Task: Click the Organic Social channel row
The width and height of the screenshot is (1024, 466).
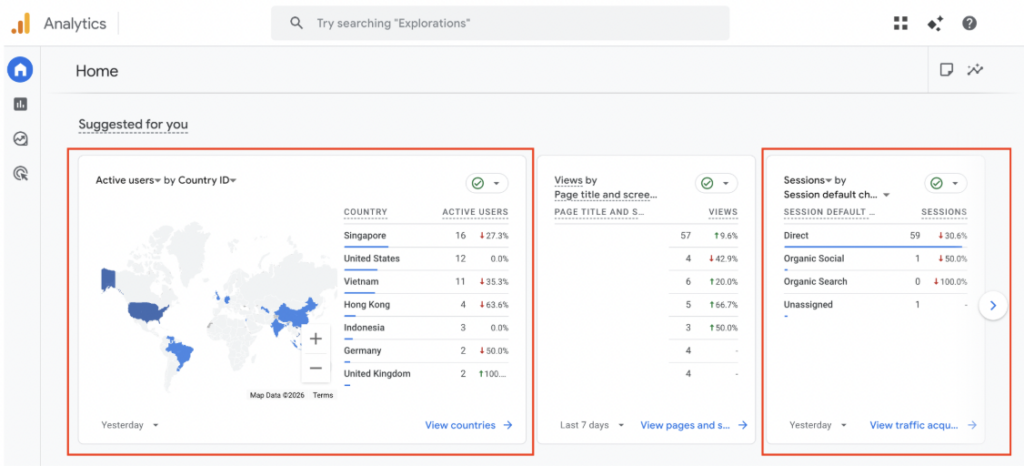Action: click(875, 258)
